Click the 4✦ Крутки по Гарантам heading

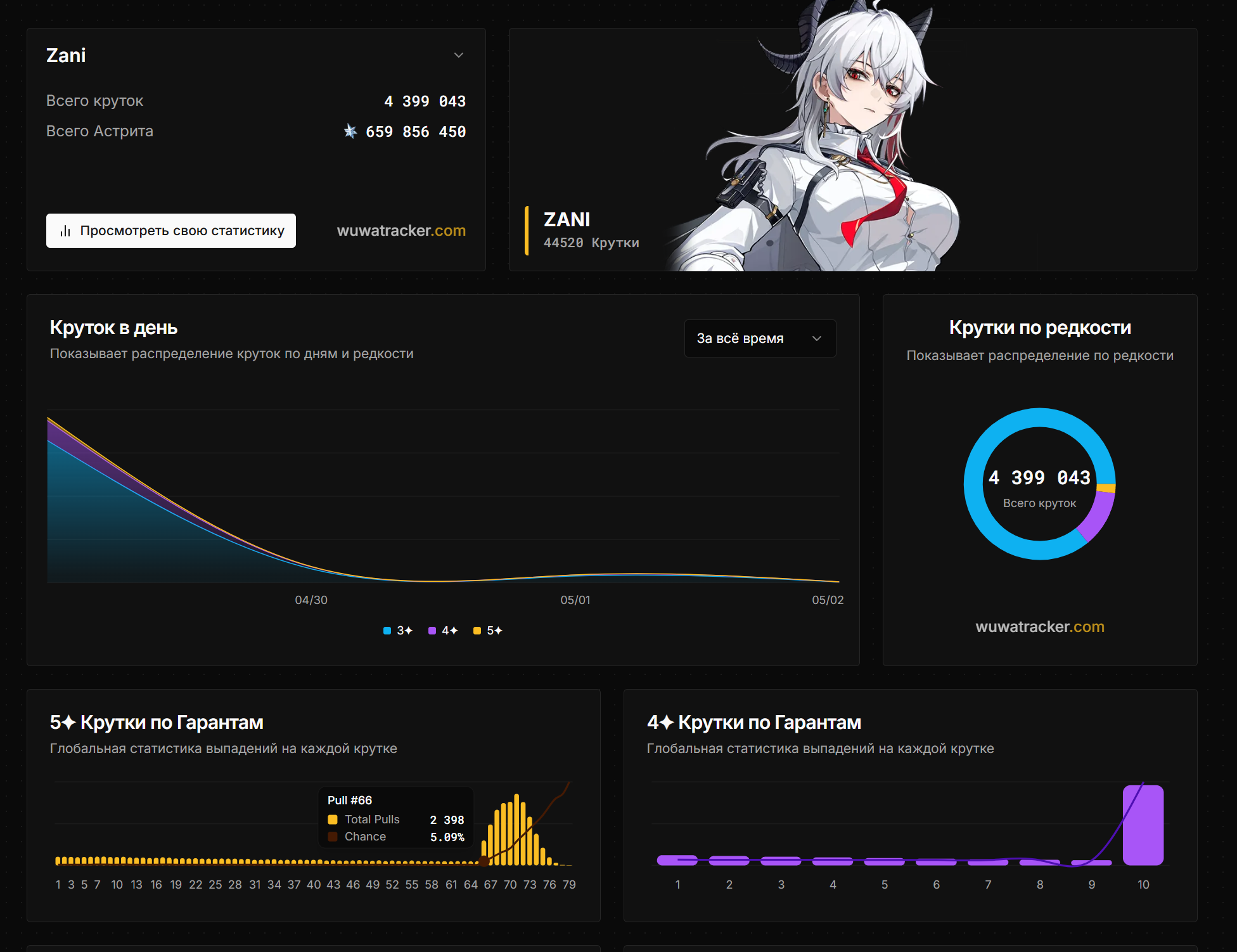tap(754, 723)
